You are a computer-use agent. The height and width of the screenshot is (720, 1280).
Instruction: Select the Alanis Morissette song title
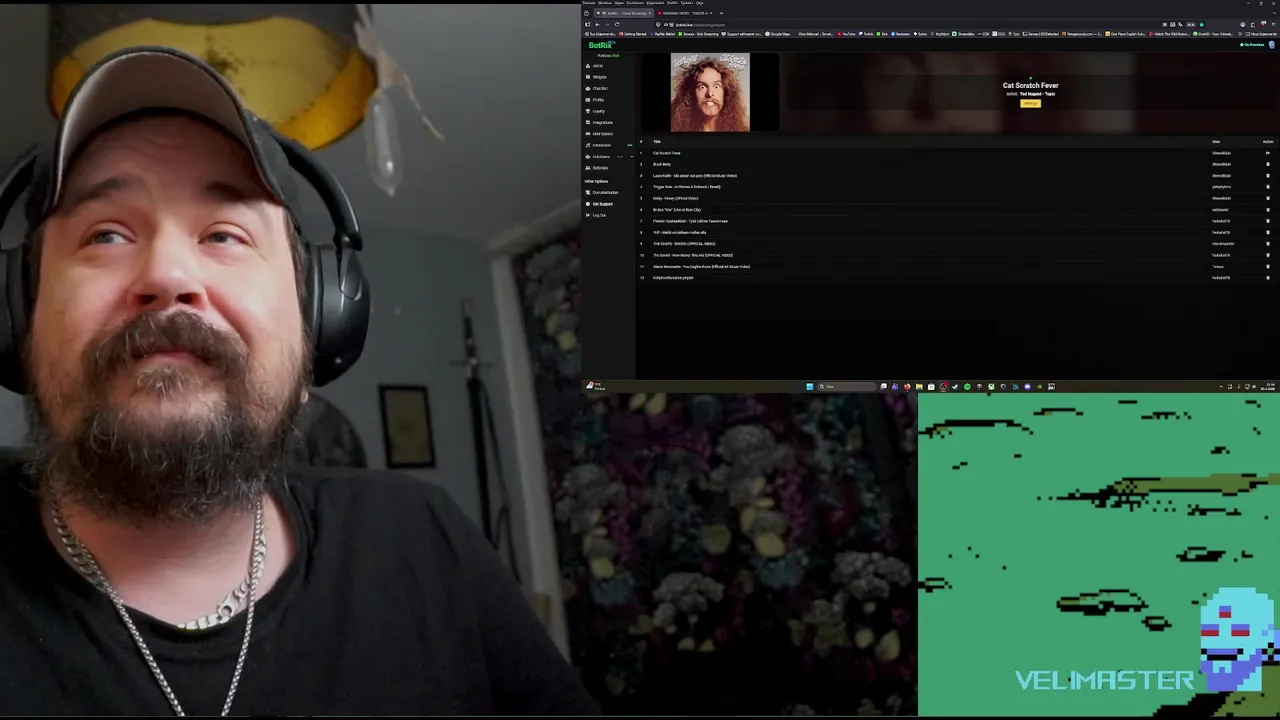[701, 267]
